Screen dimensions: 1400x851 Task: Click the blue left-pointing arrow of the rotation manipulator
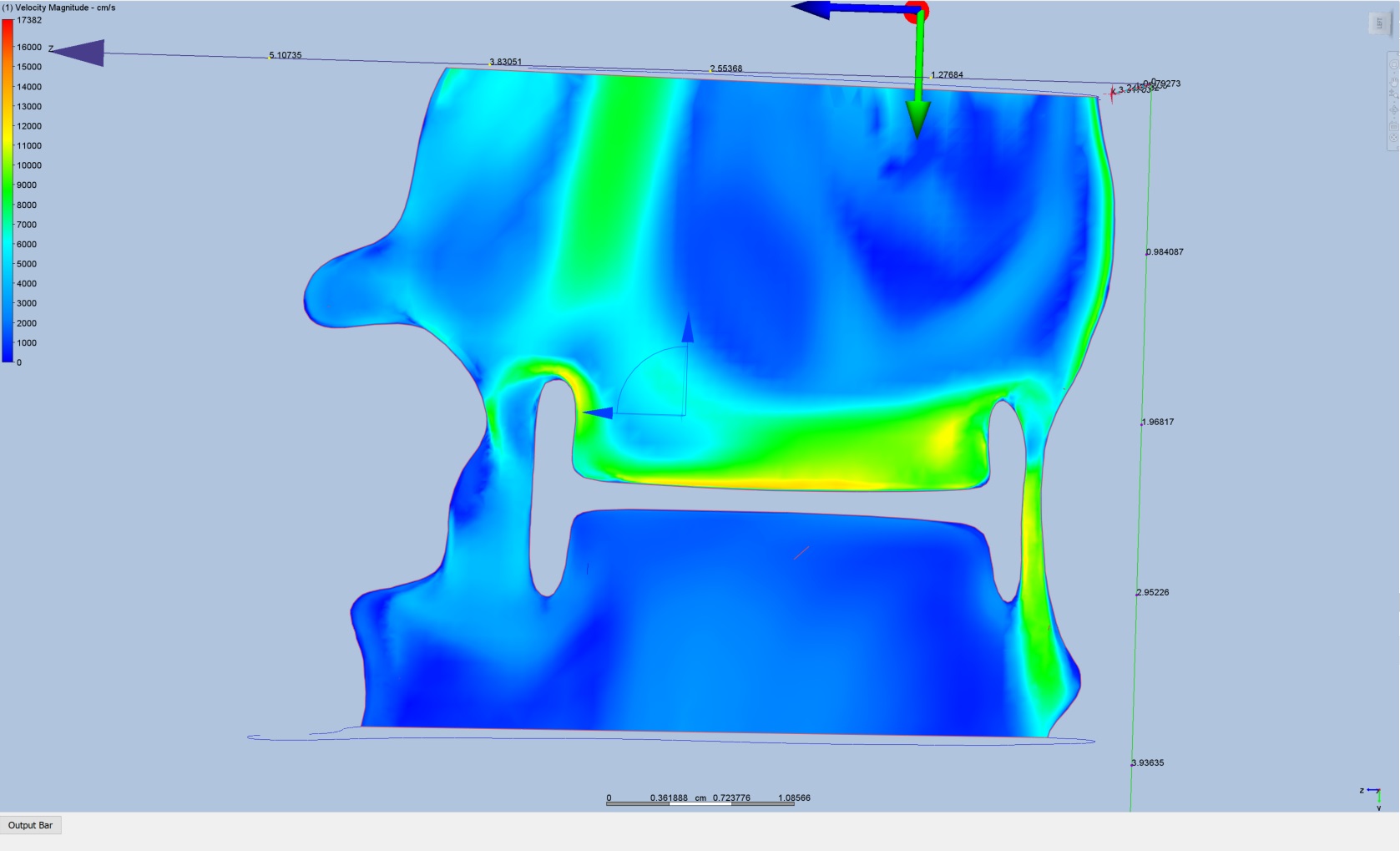[598, 413]
